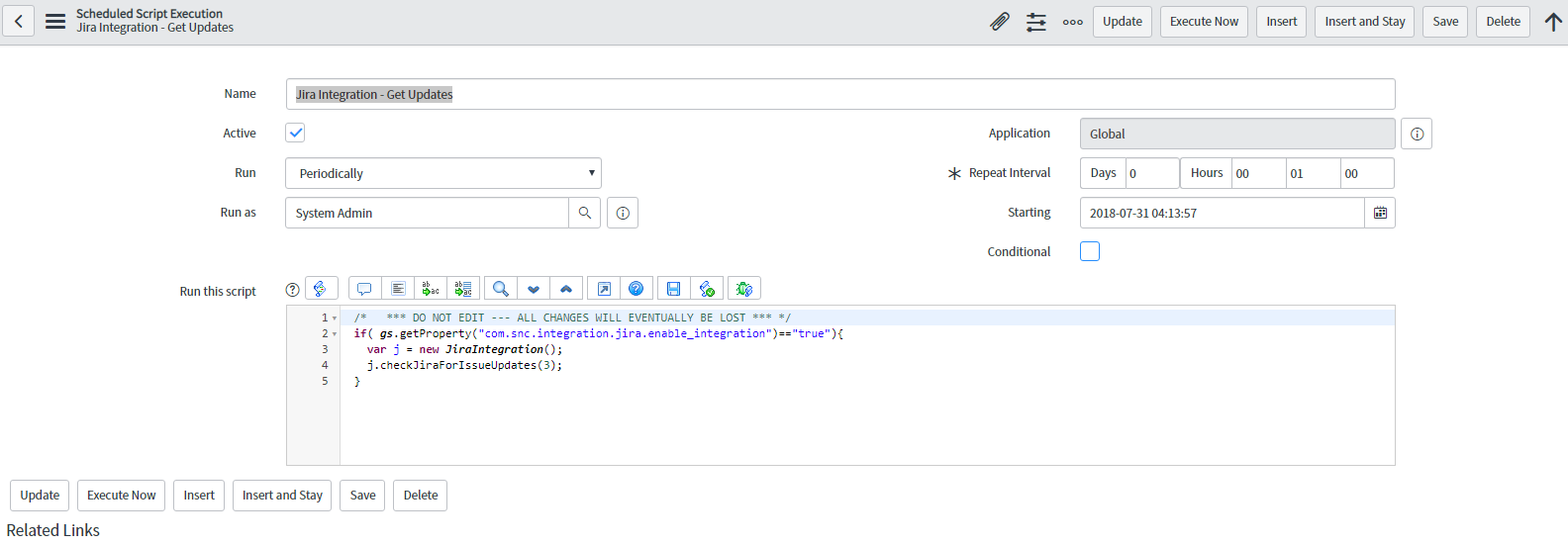Click bottom Save button
Image resolution: width=1568 pixels, height=545 pixels.
[362, 496]
